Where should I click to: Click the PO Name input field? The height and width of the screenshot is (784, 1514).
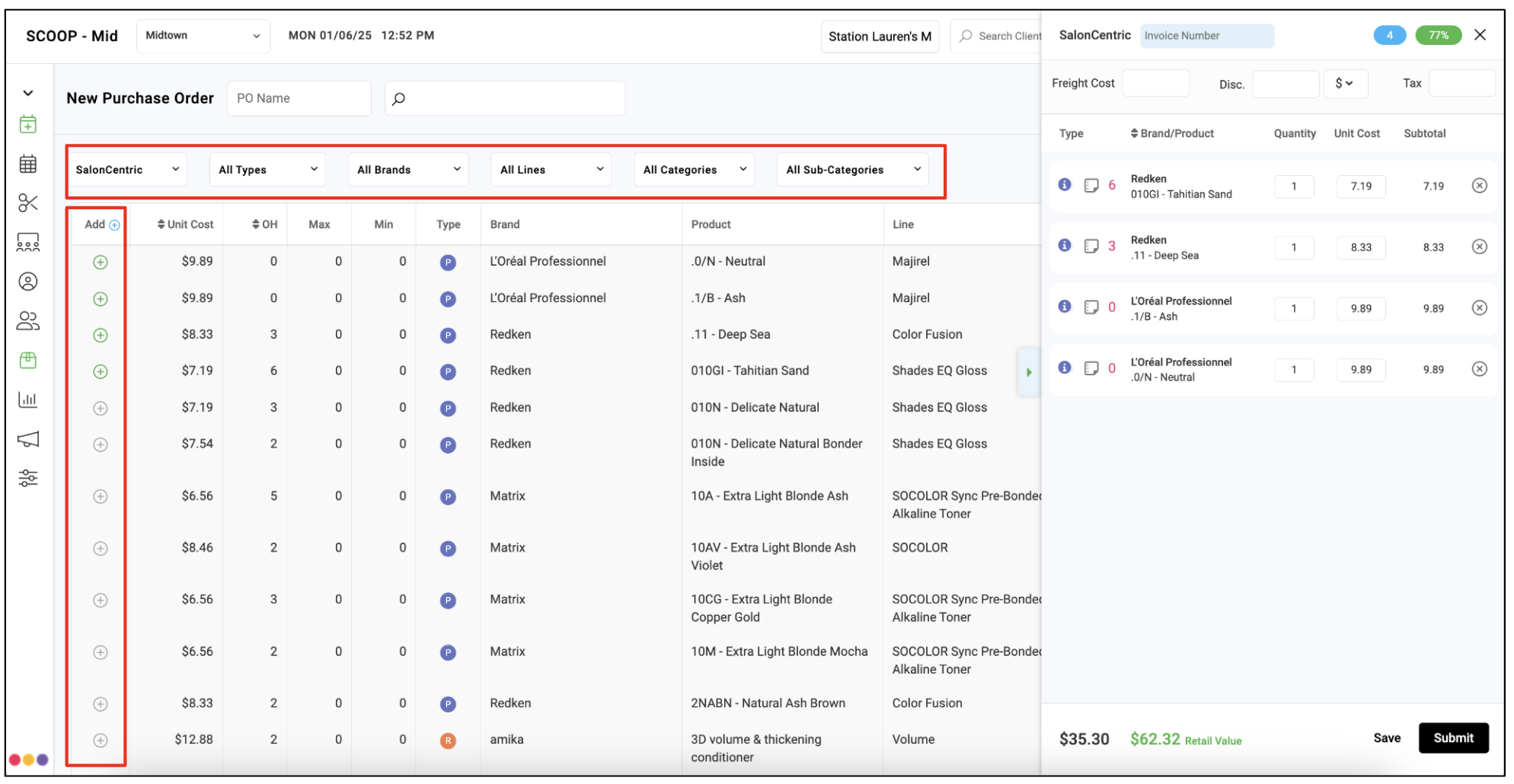300,99
